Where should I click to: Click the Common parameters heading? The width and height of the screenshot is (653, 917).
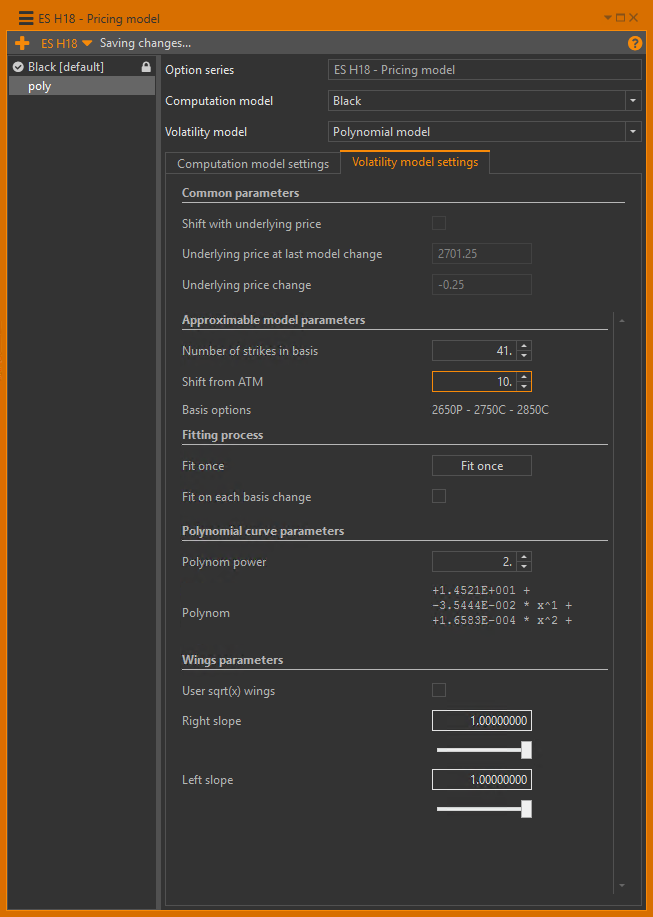[x=240, y=193]
